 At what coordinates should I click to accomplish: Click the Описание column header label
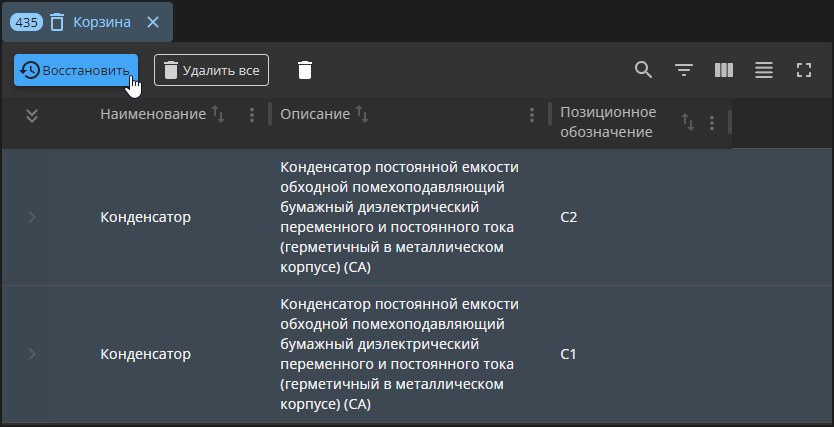[315, 114]
